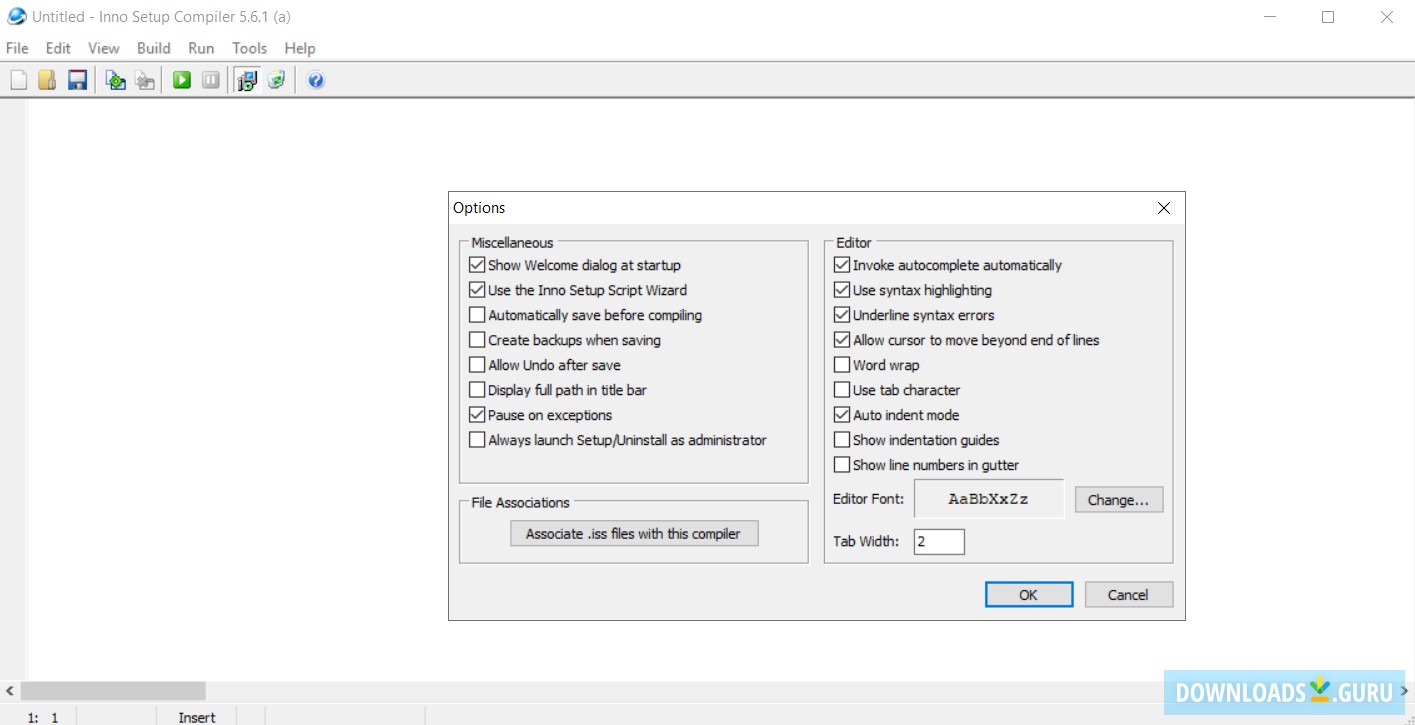This screenshot has width=1415, height=725.
Task: Click the horizontal scrollbar left arrow
Action: click(x=9, y=691)
